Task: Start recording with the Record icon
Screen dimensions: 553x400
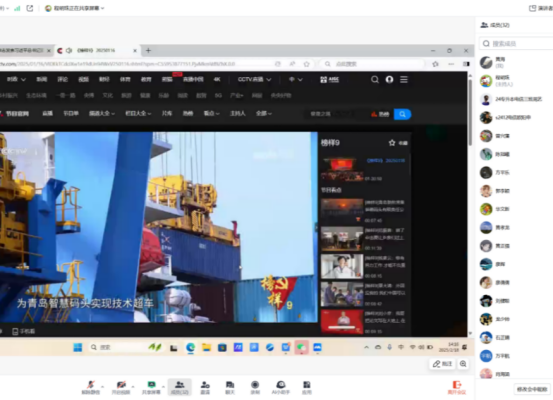Action: pyautogui.click(x=255, y=387)
